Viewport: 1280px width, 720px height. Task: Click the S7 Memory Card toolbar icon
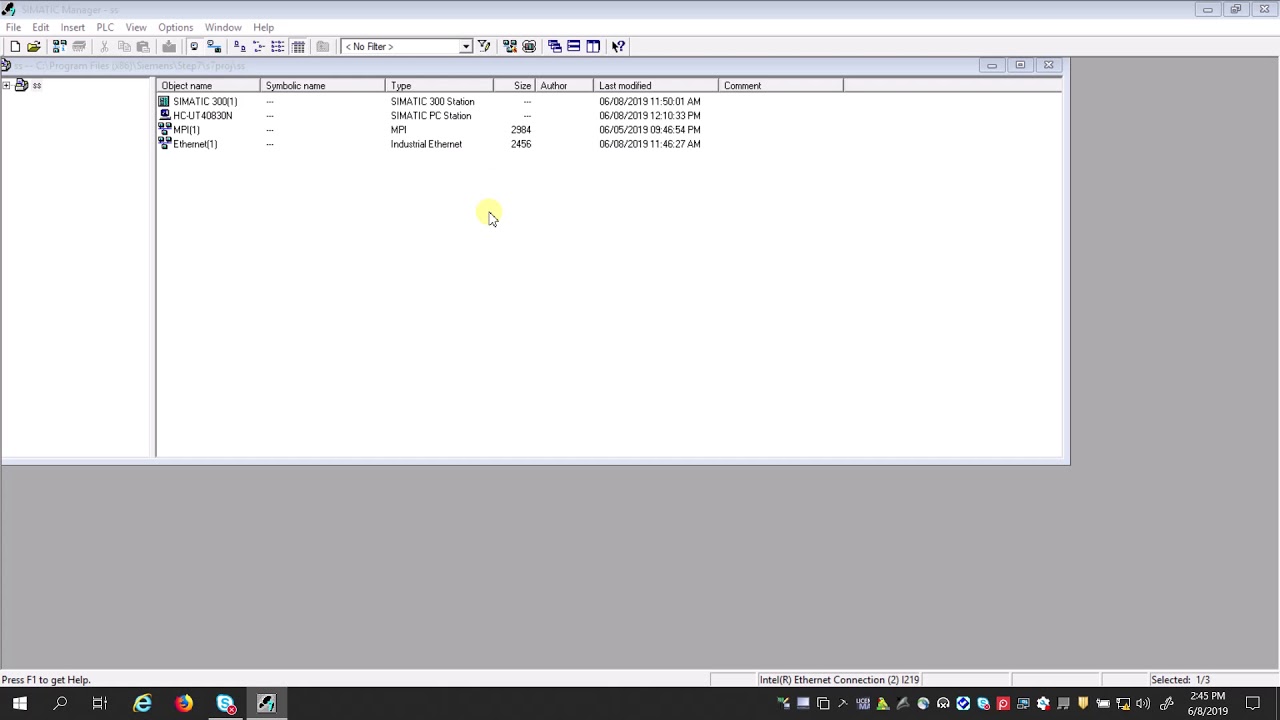tap(79, 46)
